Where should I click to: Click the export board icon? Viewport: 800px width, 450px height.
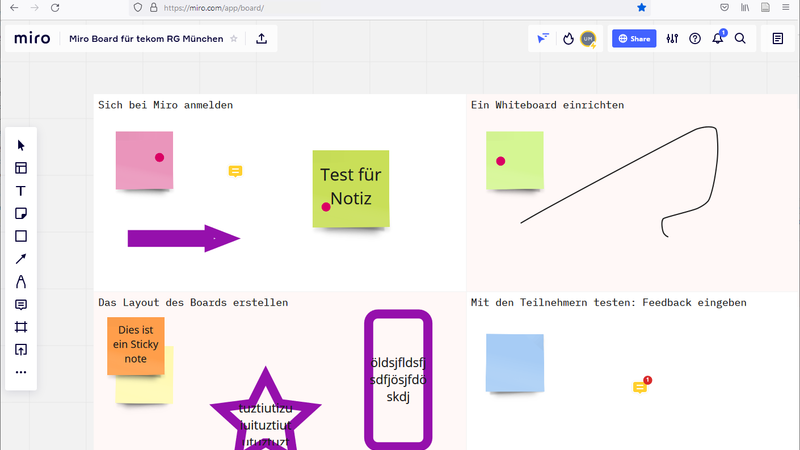(x=262, y=38)
